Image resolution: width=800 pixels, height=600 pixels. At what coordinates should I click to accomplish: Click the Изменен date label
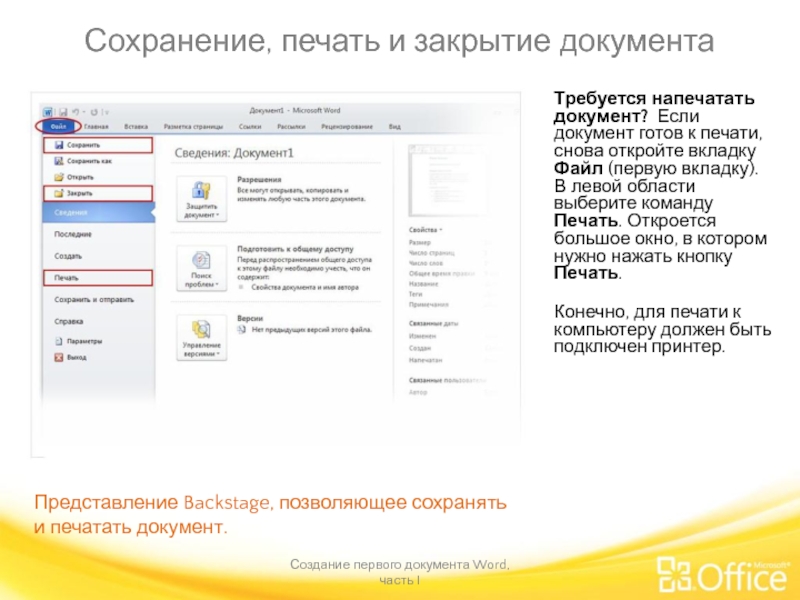[x=422, y=336]
